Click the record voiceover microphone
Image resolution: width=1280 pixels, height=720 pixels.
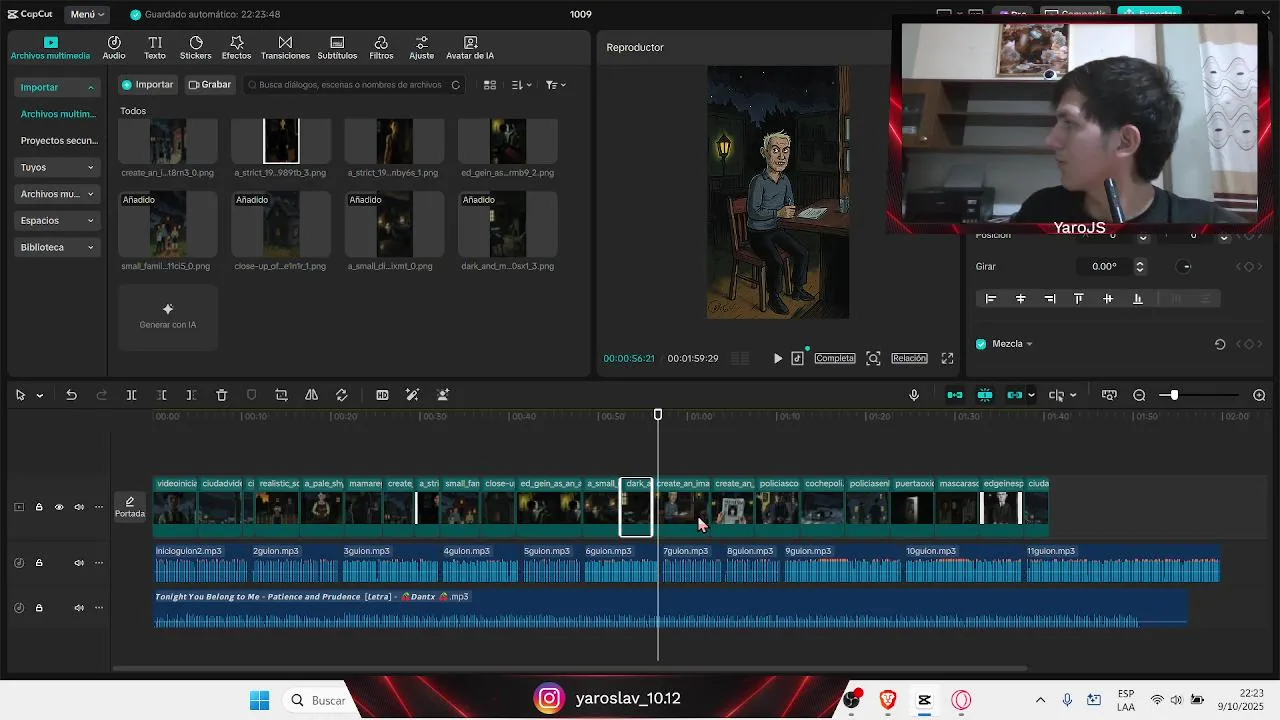coord(914,395)
